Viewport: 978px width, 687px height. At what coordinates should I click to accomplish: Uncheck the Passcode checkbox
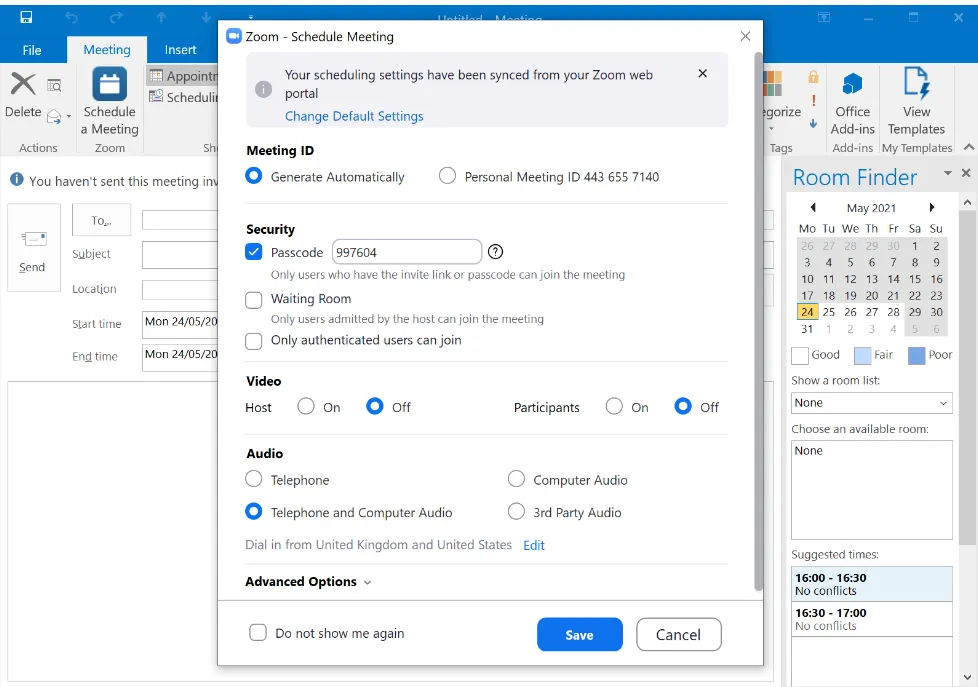click(254, 251)
